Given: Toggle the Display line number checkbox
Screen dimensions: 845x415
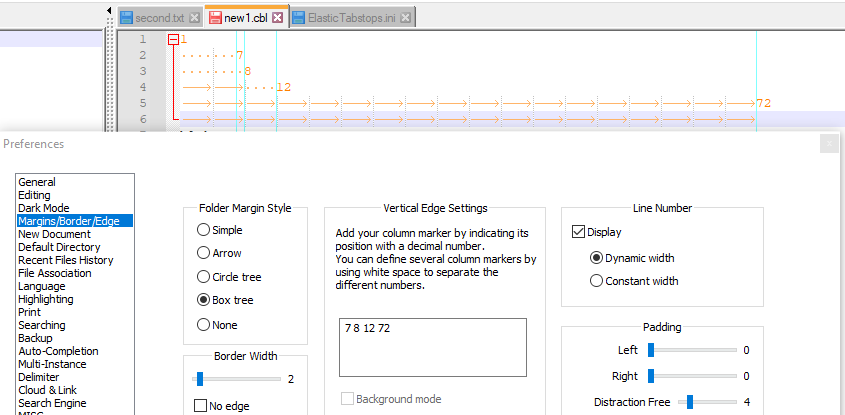Looking at the screenshot, I should click(x=578, y=232).
